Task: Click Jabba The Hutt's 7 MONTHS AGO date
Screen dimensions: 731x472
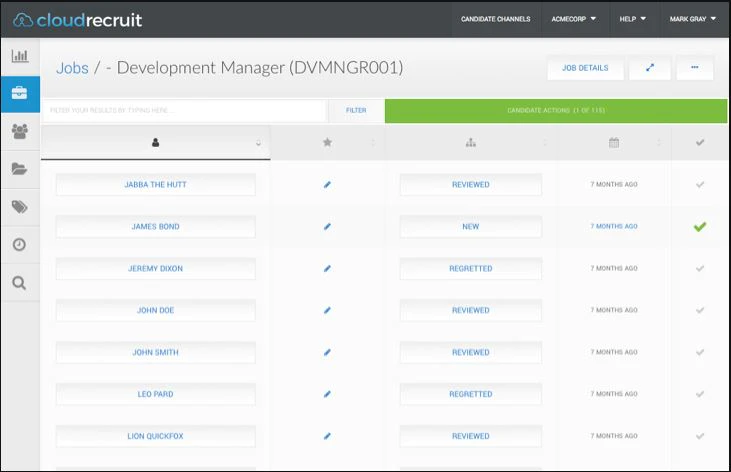Action: point(614,184)
